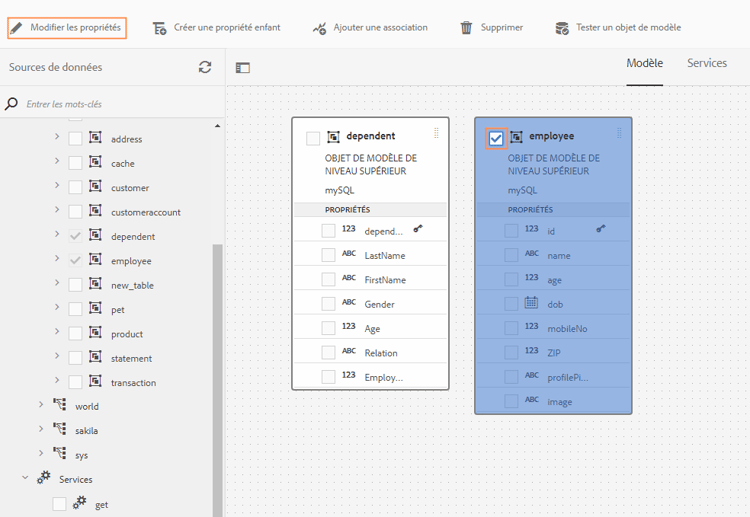
Task: Click the dependent model object icon
Action: pyautogui.click(x=333, y=137)
